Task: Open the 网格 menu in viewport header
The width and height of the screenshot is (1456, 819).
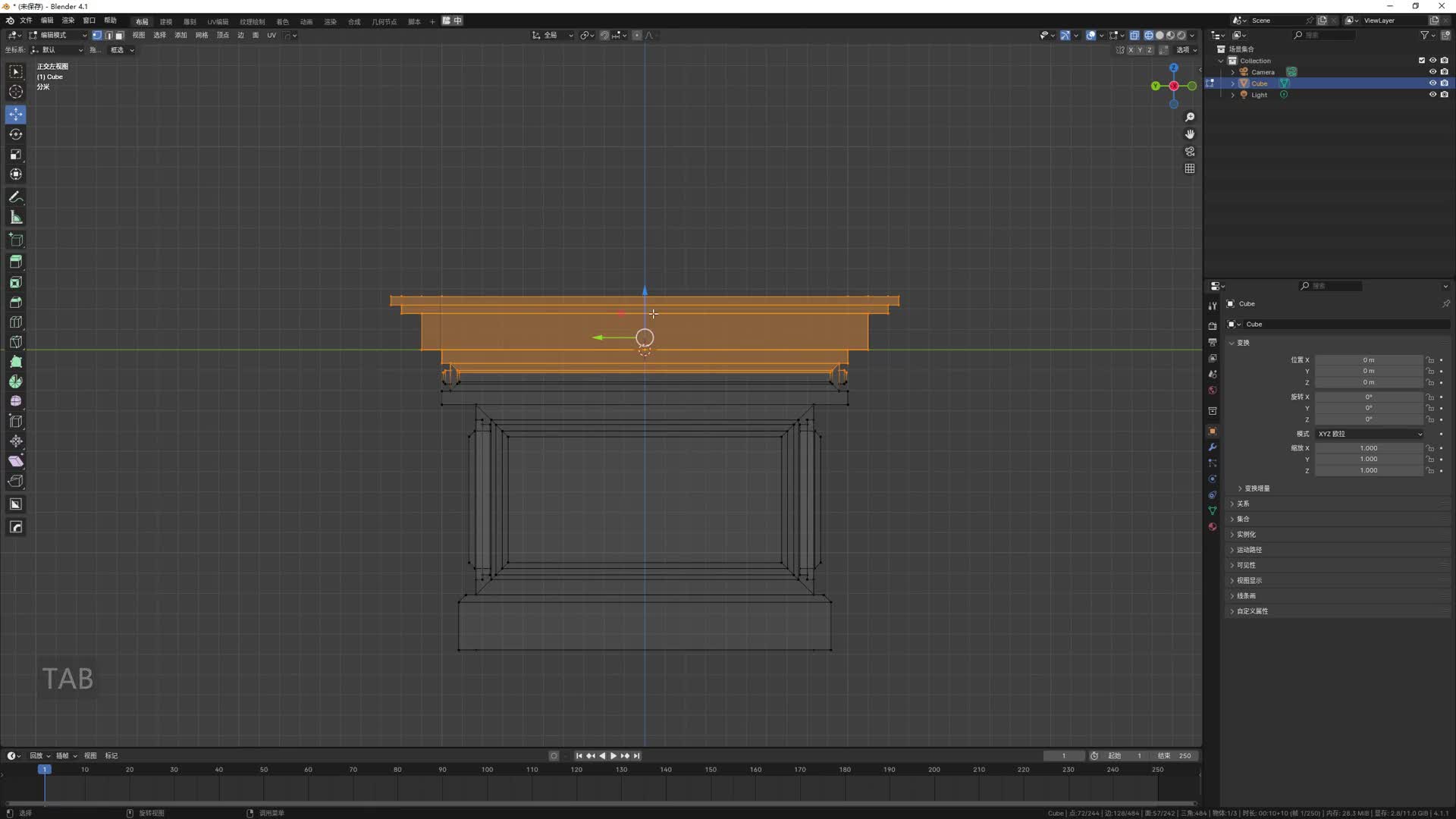Action: (202, 36)
